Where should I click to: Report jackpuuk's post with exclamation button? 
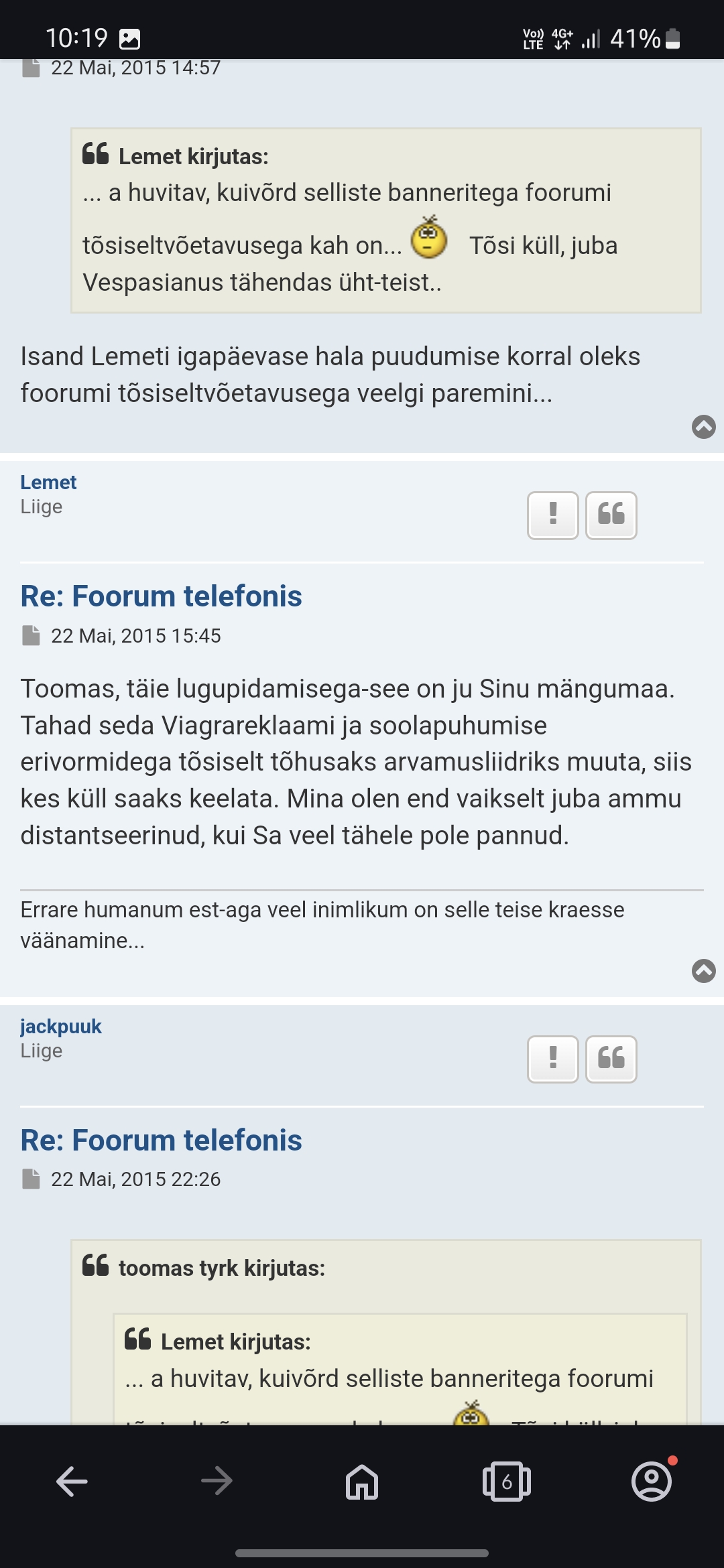coord(552,1059)
